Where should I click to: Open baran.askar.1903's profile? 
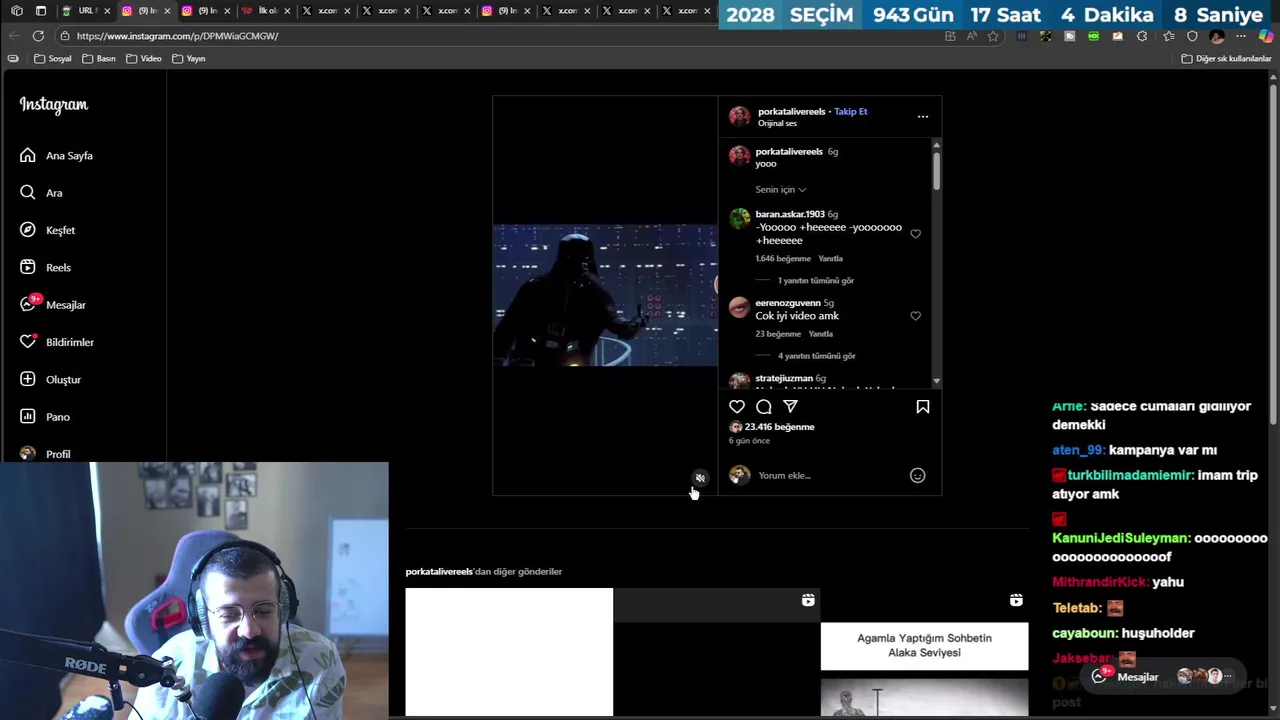click(x=789, y=214)
